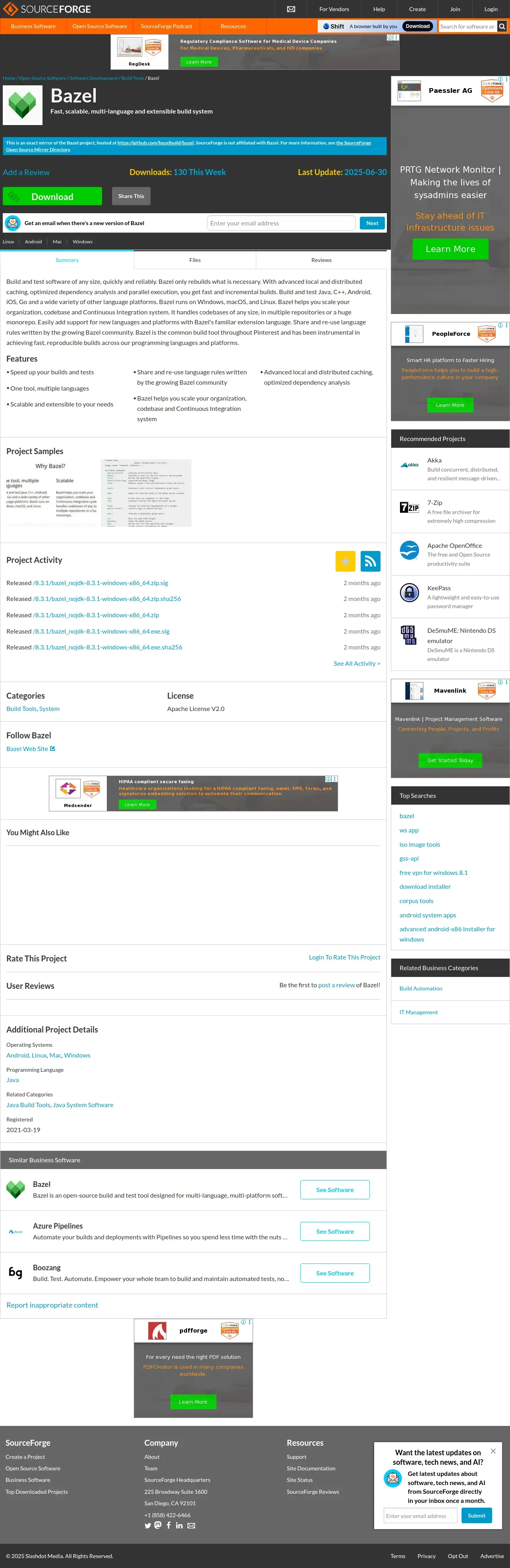
Task: Open the top search term iso image tools
Action: click(x=420, y=844)
